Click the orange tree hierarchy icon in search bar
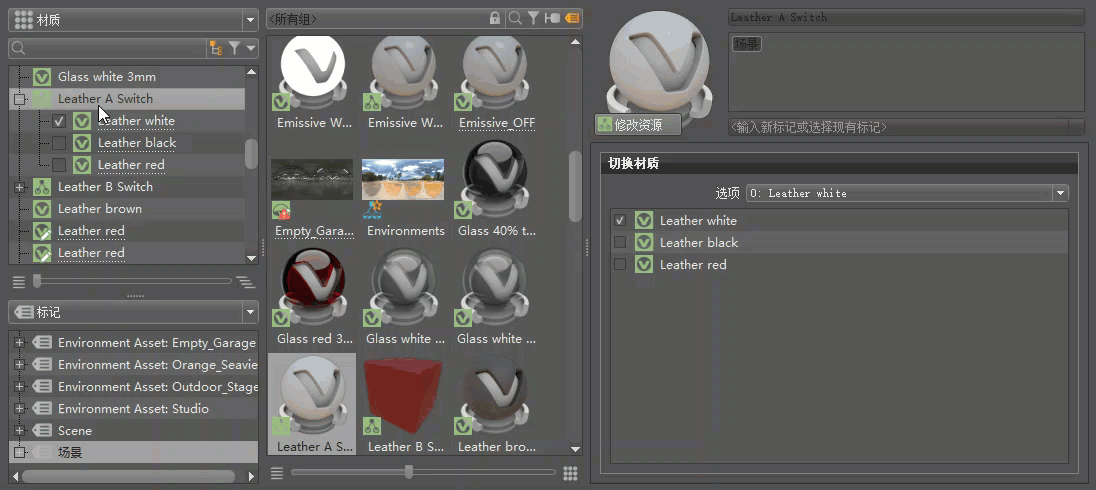The width and height of the screenshot is (1096, 490). click(x=215, y=48)
